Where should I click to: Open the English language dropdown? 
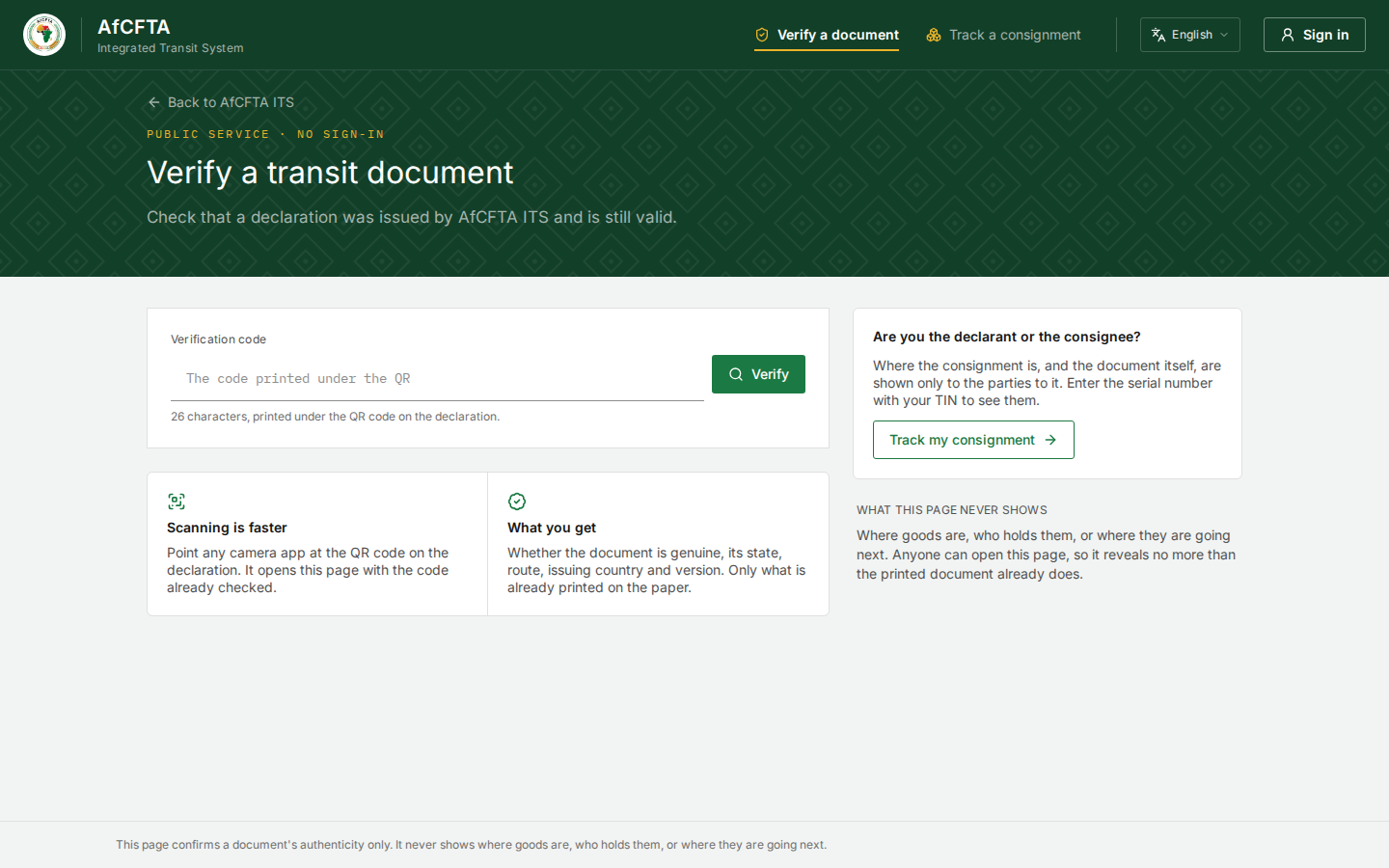(1190, 35)
